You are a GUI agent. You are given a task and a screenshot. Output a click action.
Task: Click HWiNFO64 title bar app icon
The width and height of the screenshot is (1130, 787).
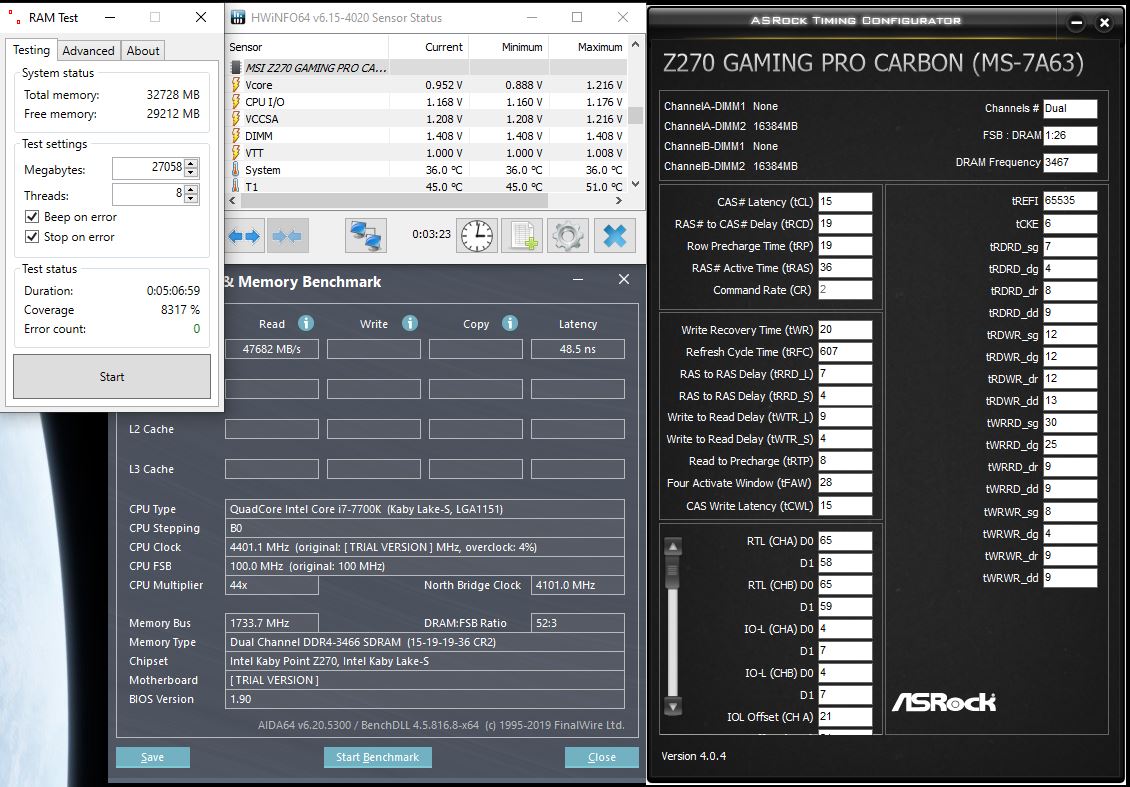(237, 17)
